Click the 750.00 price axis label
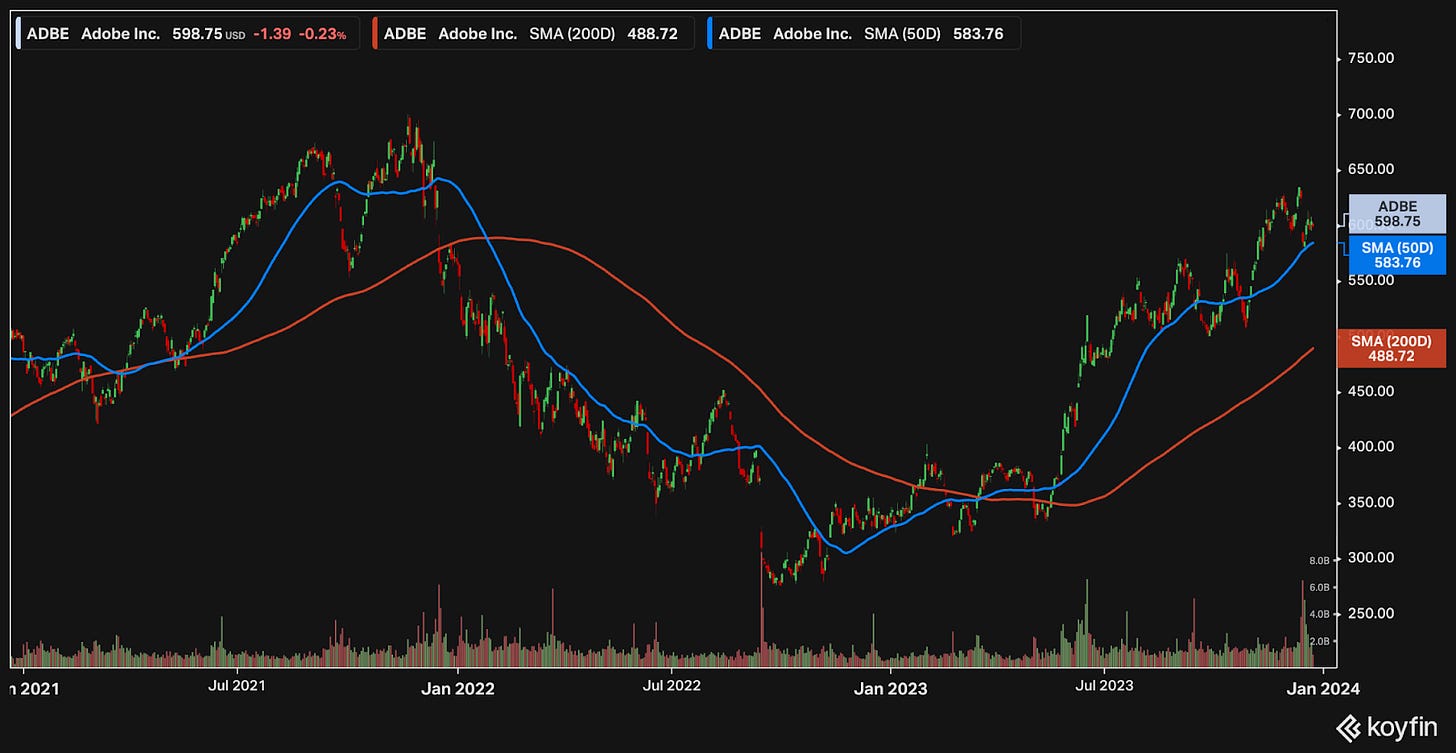The image size is (1456, 753). click(x=1371, y=58)
